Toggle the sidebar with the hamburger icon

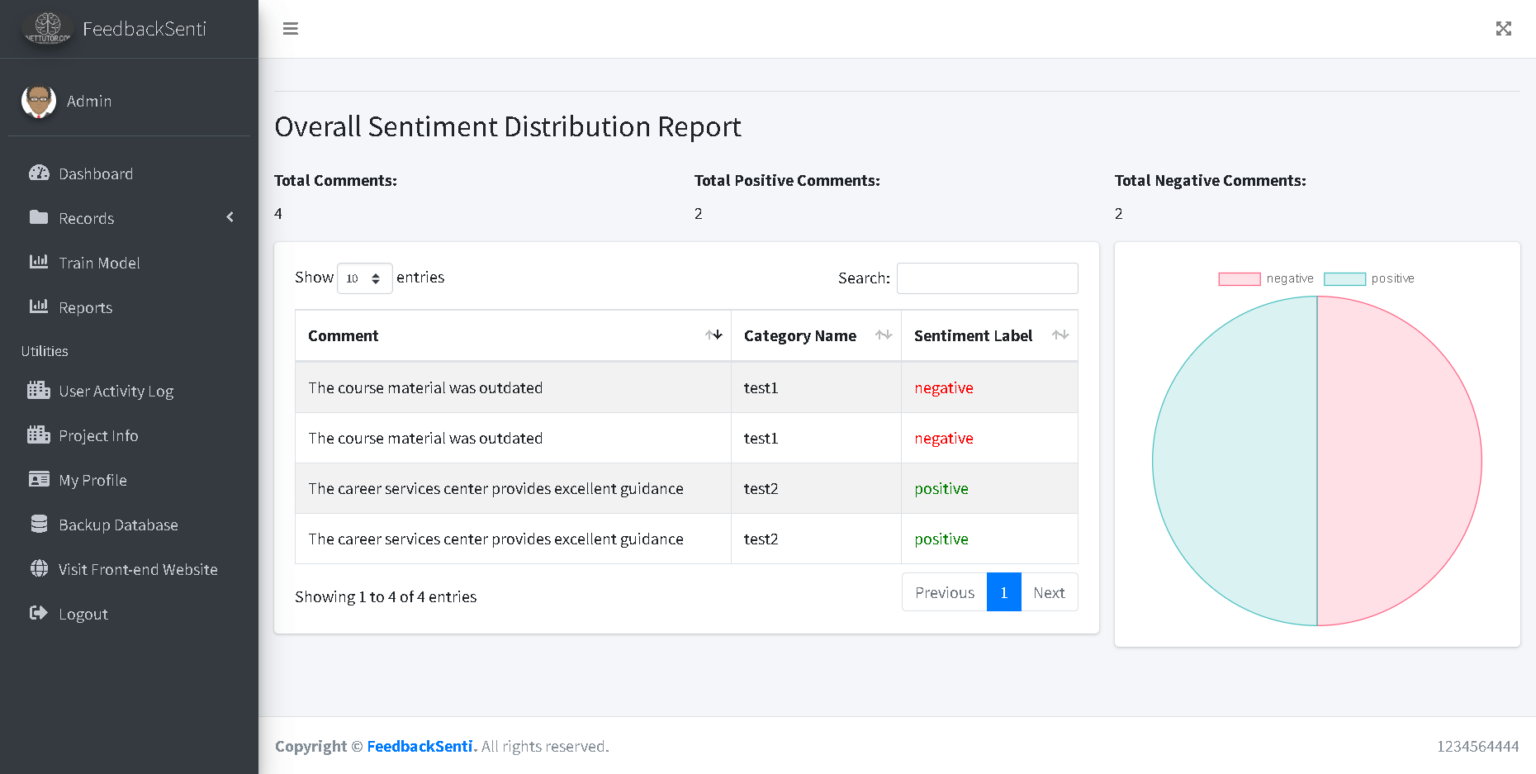coord(290,28)
